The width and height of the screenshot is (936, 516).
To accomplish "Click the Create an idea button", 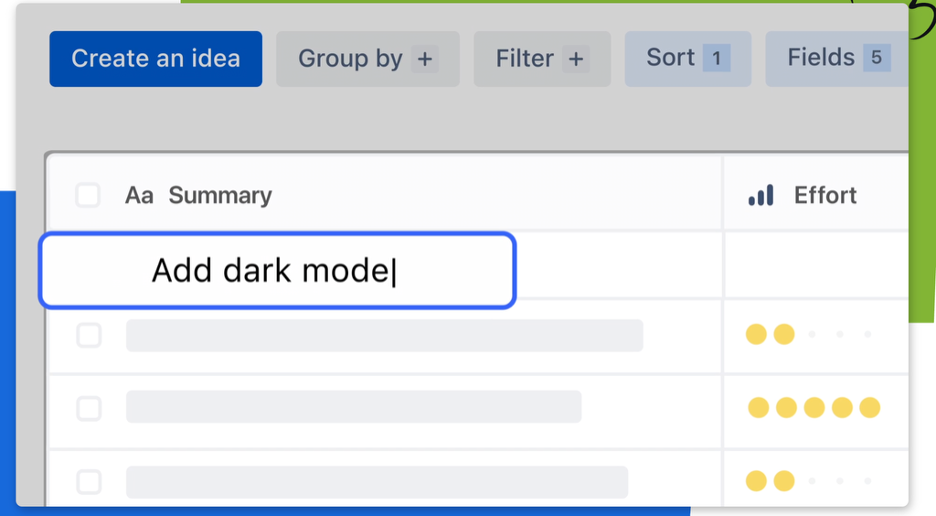I will [x=156, y=59].
